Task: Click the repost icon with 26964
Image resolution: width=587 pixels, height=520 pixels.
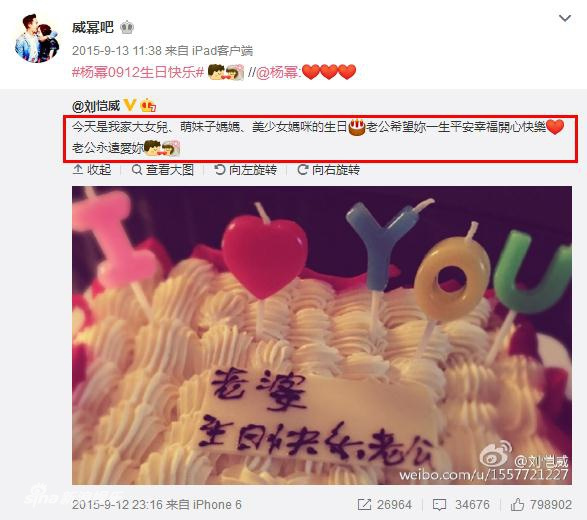Action: click(384, 505)
